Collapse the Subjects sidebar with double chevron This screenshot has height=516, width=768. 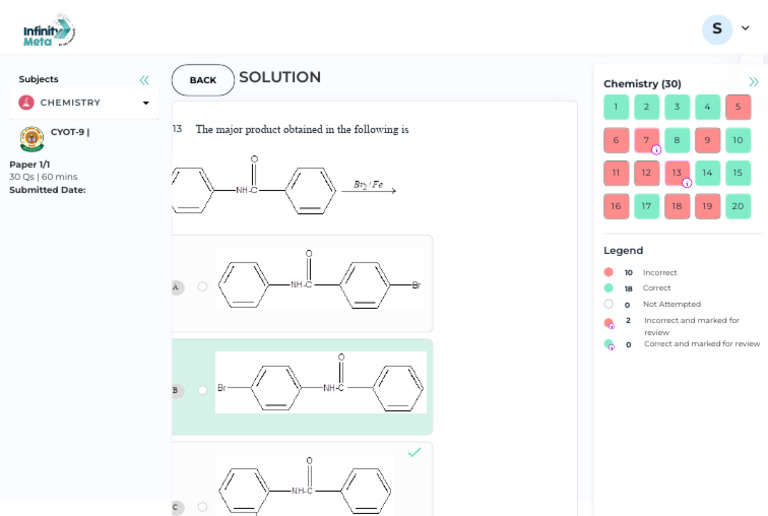144,80
